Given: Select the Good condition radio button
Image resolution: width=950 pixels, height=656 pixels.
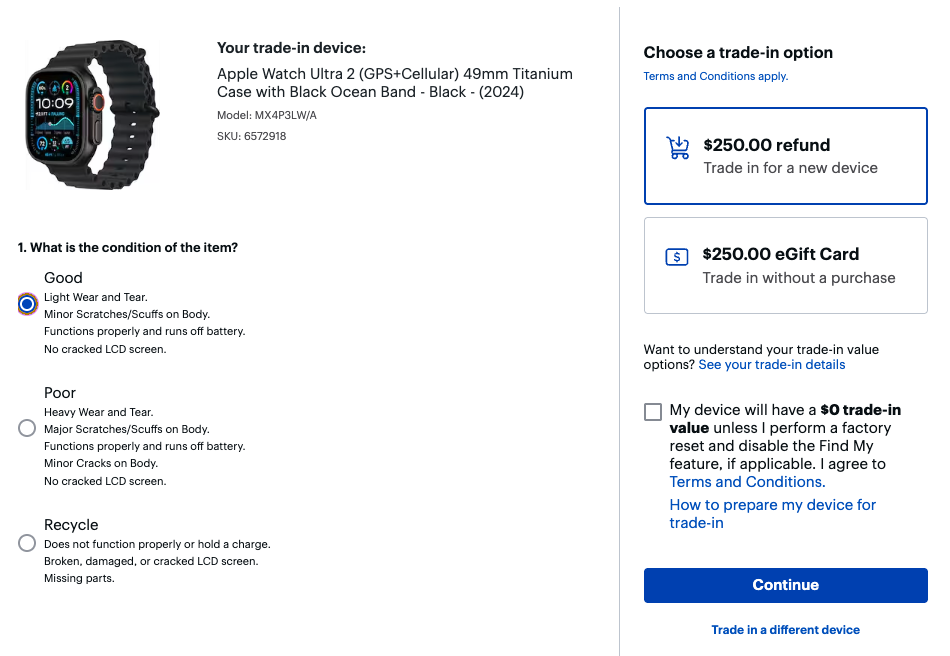Looking at the screenshot, I should [27, 304].
